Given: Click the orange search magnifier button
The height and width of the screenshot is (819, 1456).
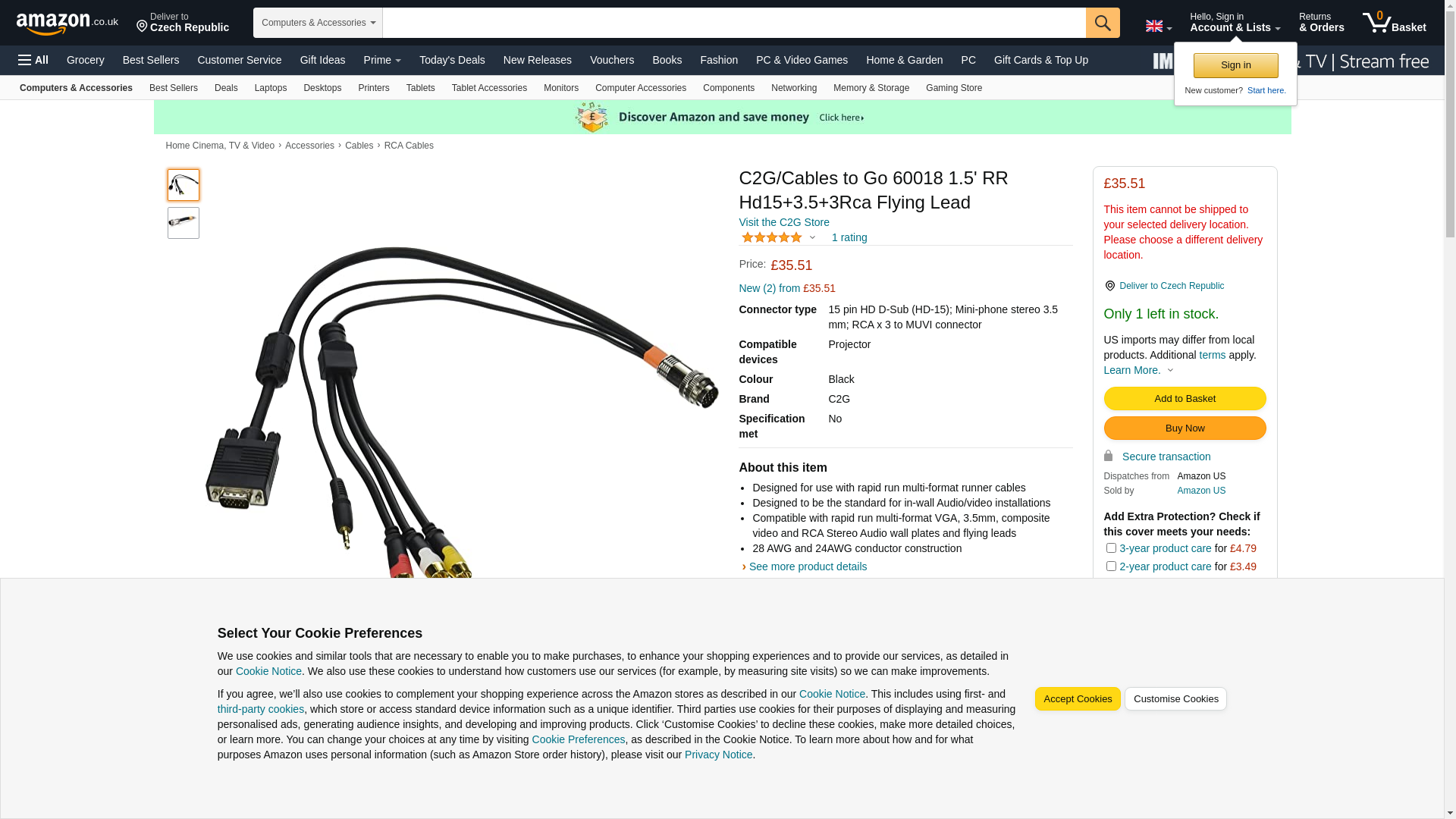Looking at the screenshot, I should [x=1103, y=23].
